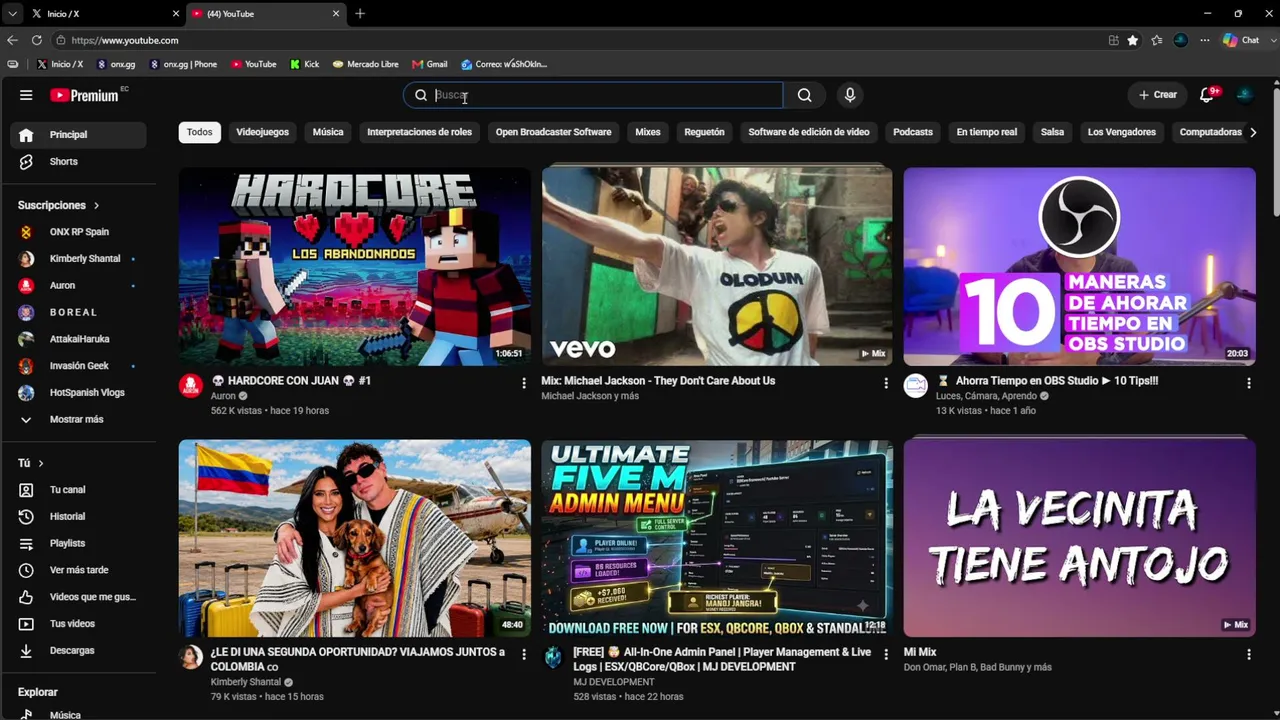1280x720 pixels.
Task: Play the HARDCORE Los Abandonados thumbnail
Action: click(355, 266)
